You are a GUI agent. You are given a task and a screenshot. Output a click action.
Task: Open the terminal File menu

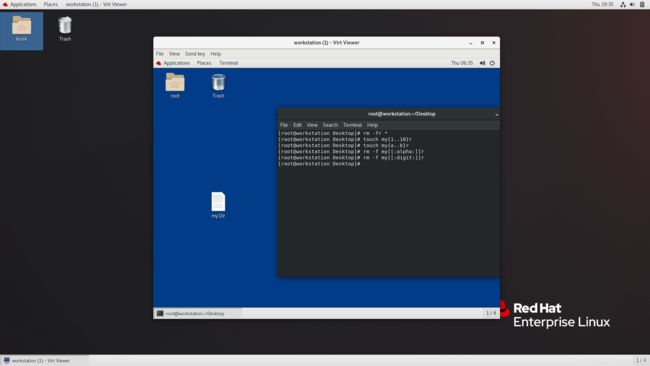[x=284, y=125]
